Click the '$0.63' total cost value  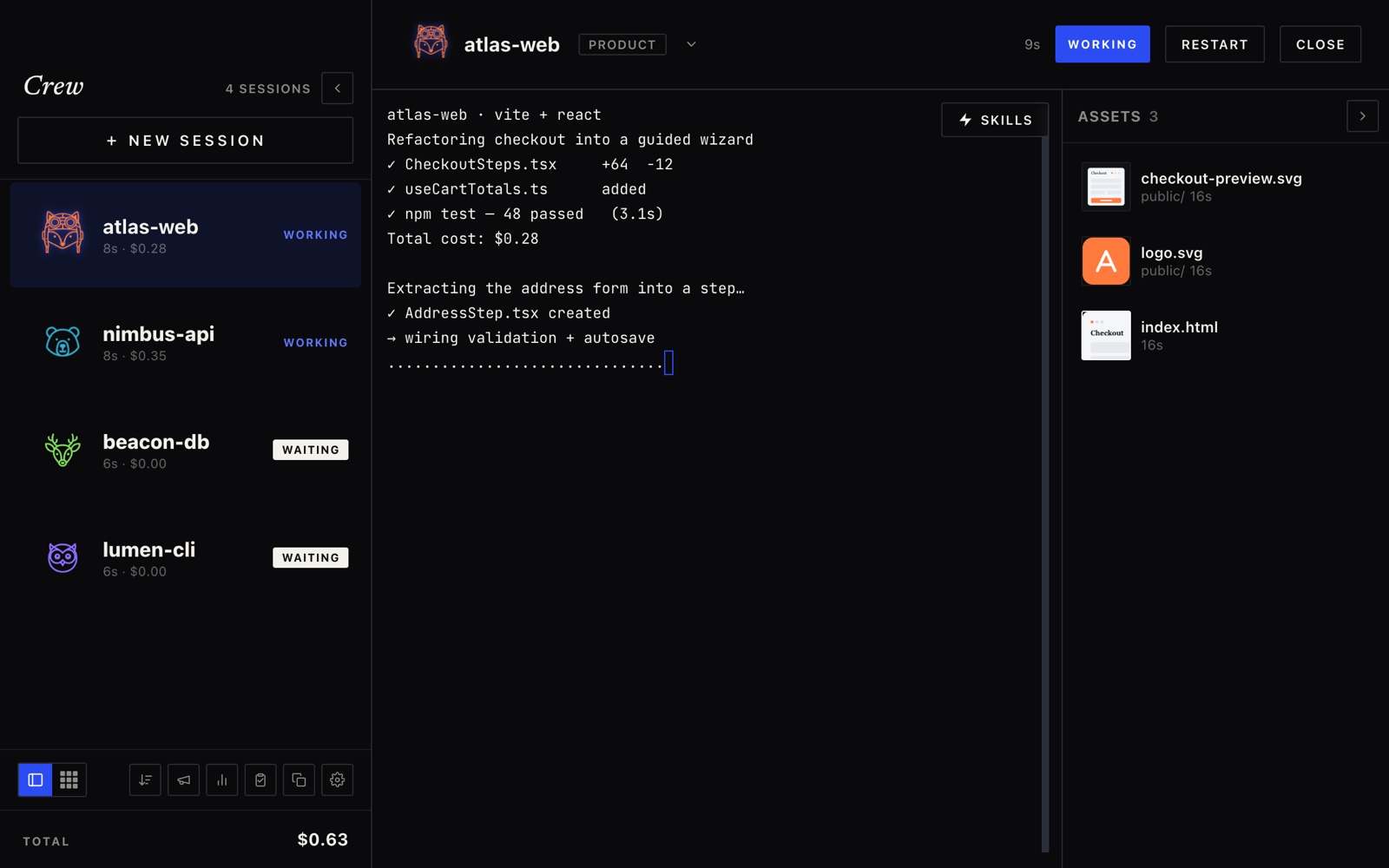point(323,839)
